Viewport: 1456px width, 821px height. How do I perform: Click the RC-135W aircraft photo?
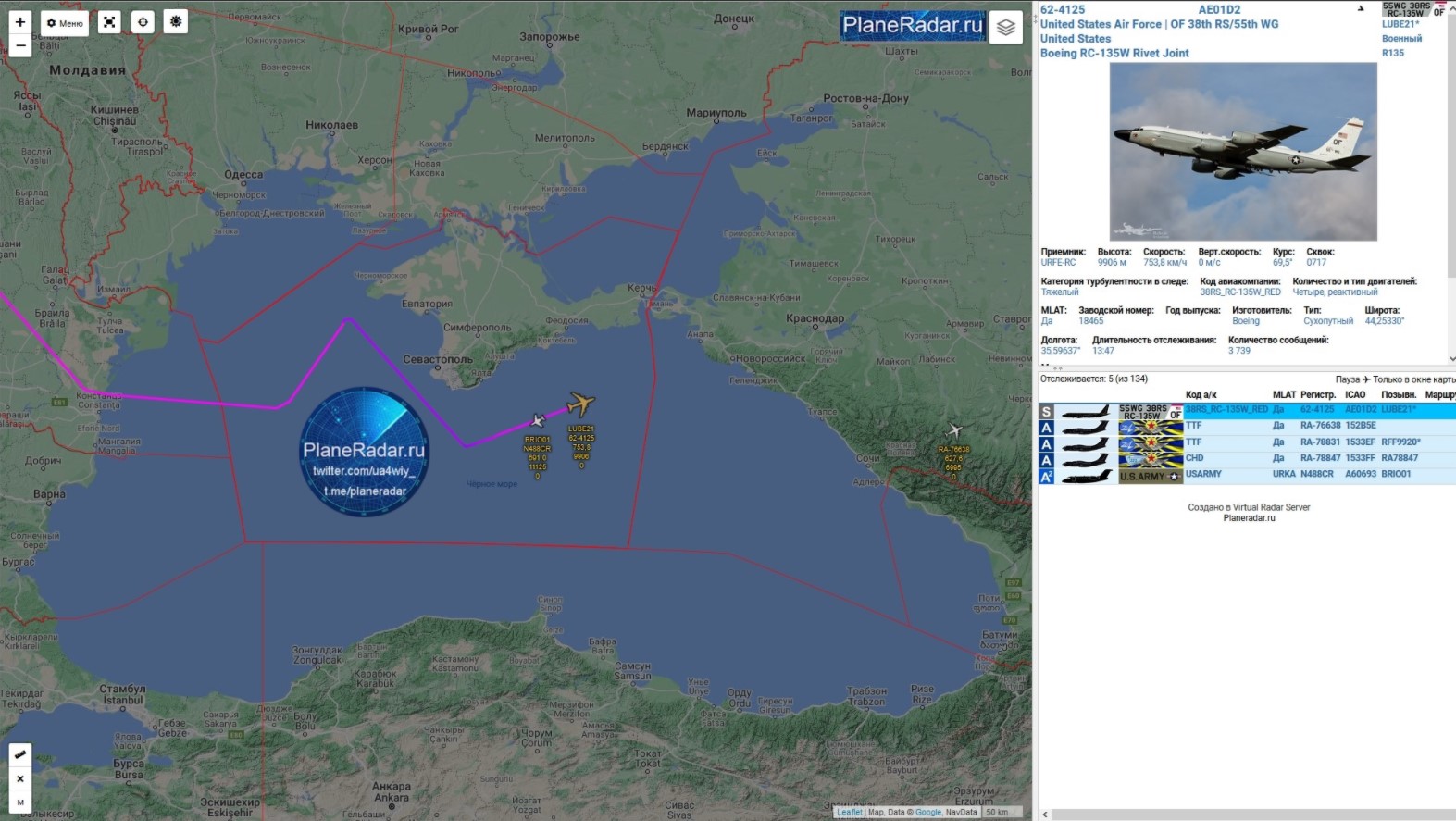tap(1242, 152)
